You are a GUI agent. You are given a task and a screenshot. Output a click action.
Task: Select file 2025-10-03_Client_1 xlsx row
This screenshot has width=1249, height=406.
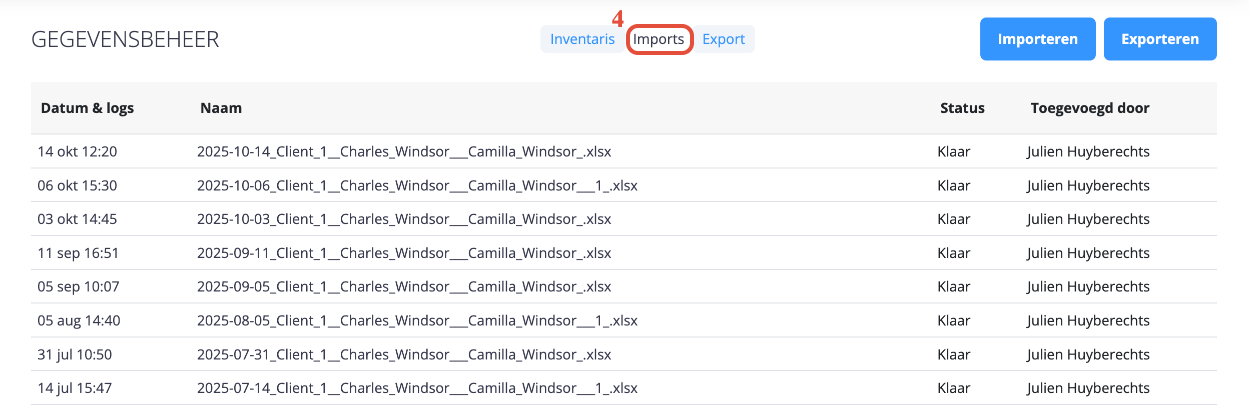[624, 219]
